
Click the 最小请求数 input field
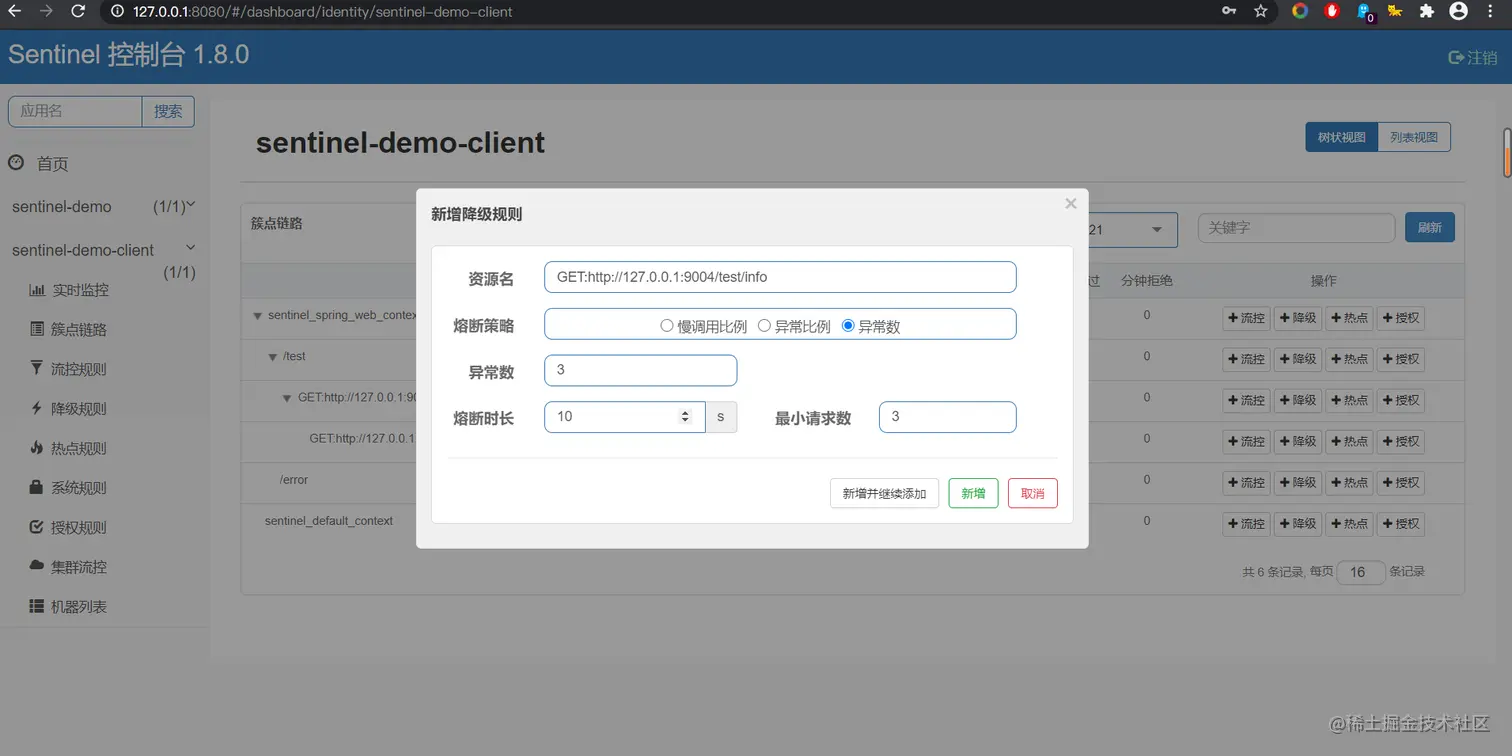pos(947,417)
